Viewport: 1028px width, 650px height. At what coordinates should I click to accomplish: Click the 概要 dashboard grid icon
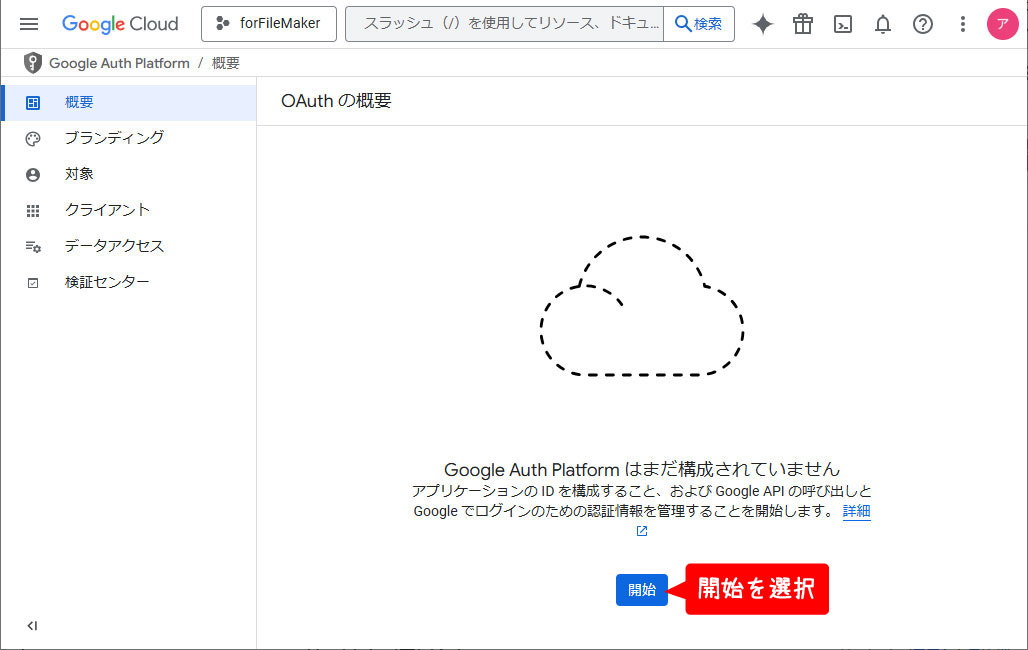tap(33, 103)
